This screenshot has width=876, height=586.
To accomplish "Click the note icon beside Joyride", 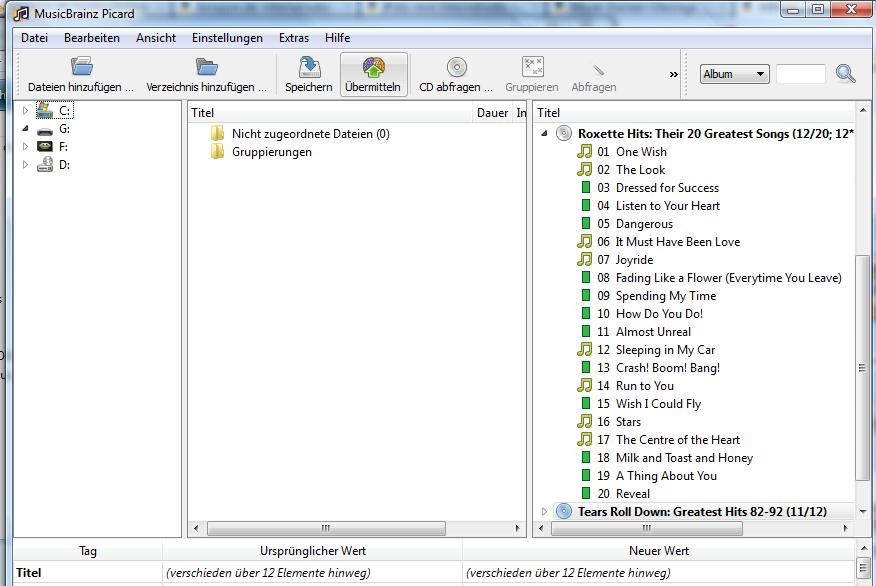I will click(x=584, y=259).
